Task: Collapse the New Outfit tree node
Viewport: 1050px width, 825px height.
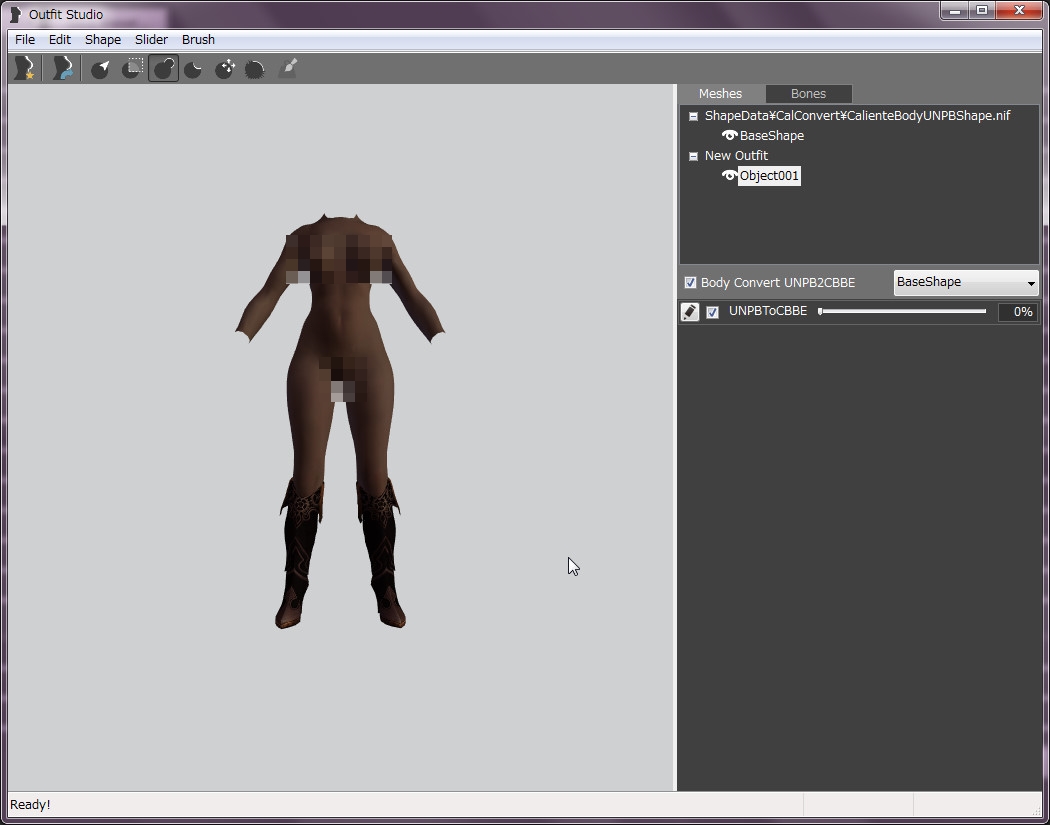Action: coord(693,156)
